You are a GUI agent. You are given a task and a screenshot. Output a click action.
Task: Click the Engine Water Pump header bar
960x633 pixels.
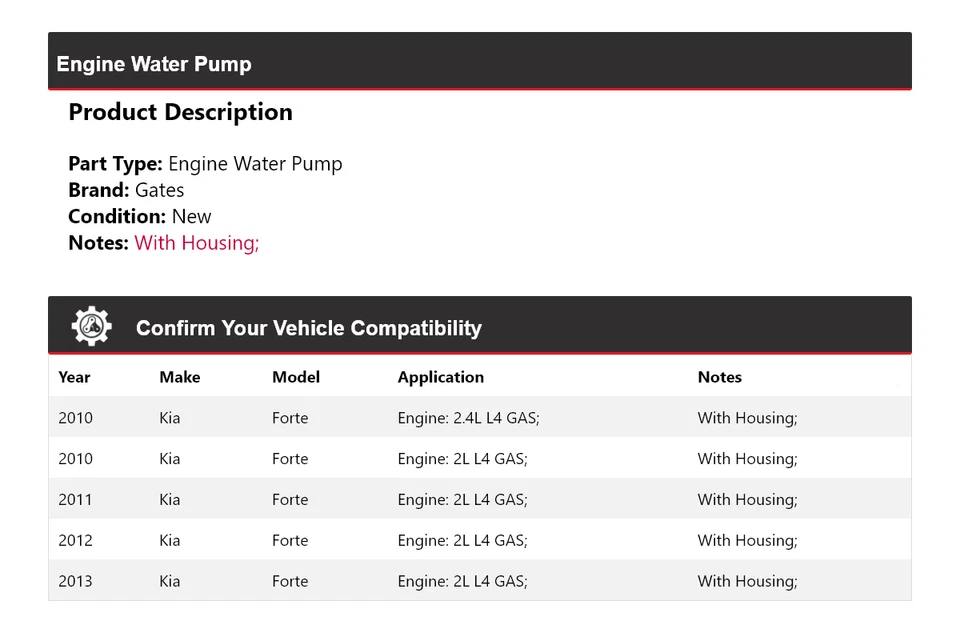[x=479, y=62]
